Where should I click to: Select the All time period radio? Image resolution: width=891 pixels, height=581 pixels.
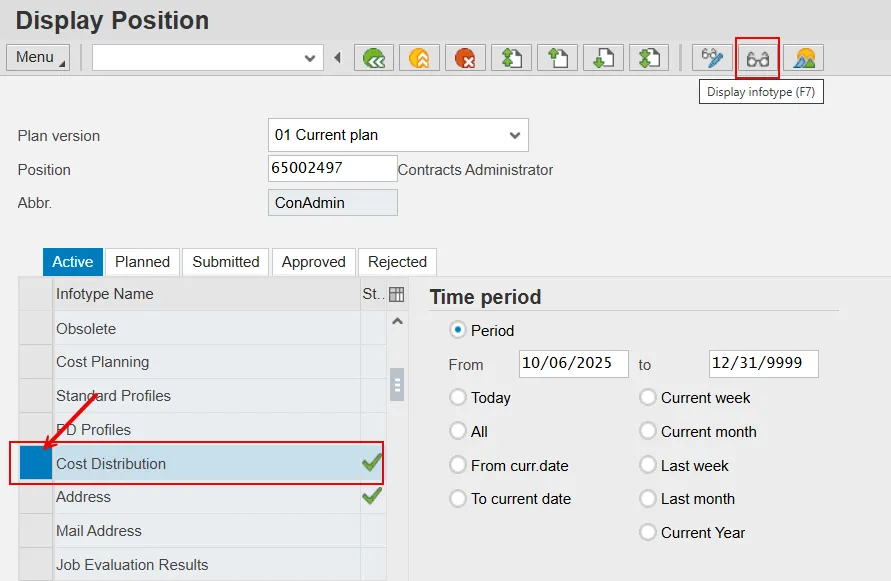[458, 432]
